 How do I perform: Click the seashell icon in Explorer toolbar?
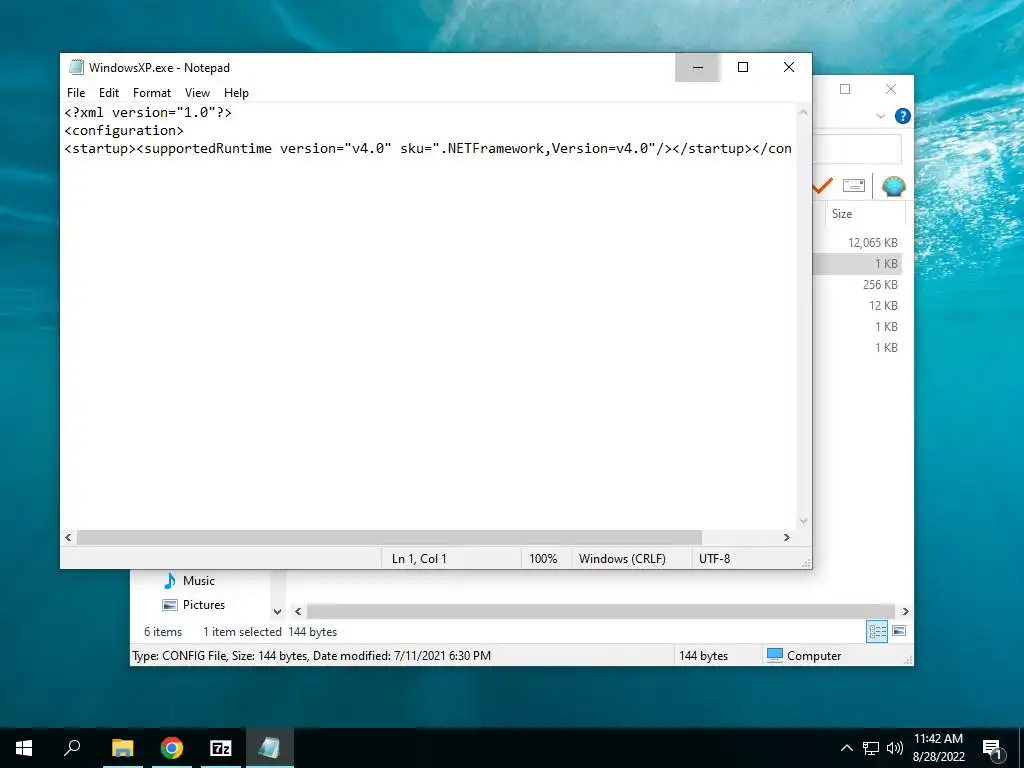click(893, 186)
